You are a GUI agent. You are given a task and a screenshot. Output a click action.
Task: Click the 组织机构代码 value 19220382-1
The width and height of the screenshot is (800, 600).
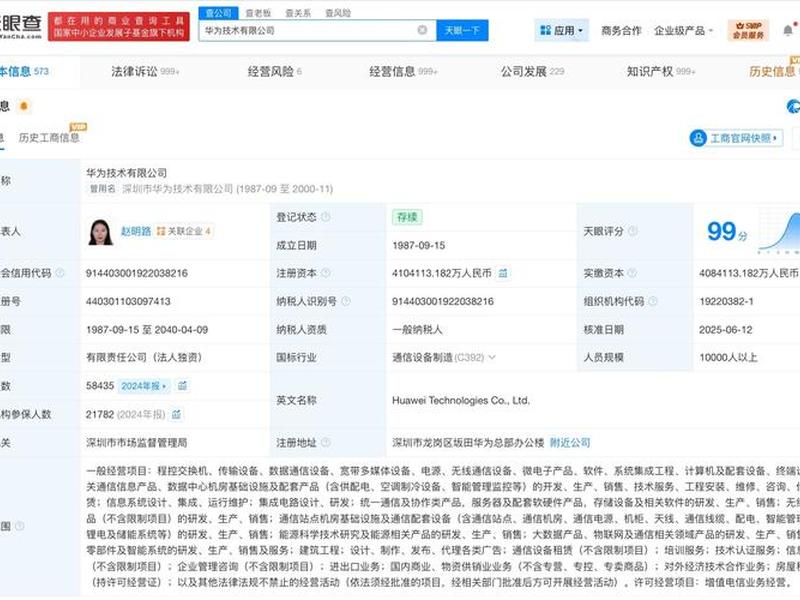(x=727, y=301)
